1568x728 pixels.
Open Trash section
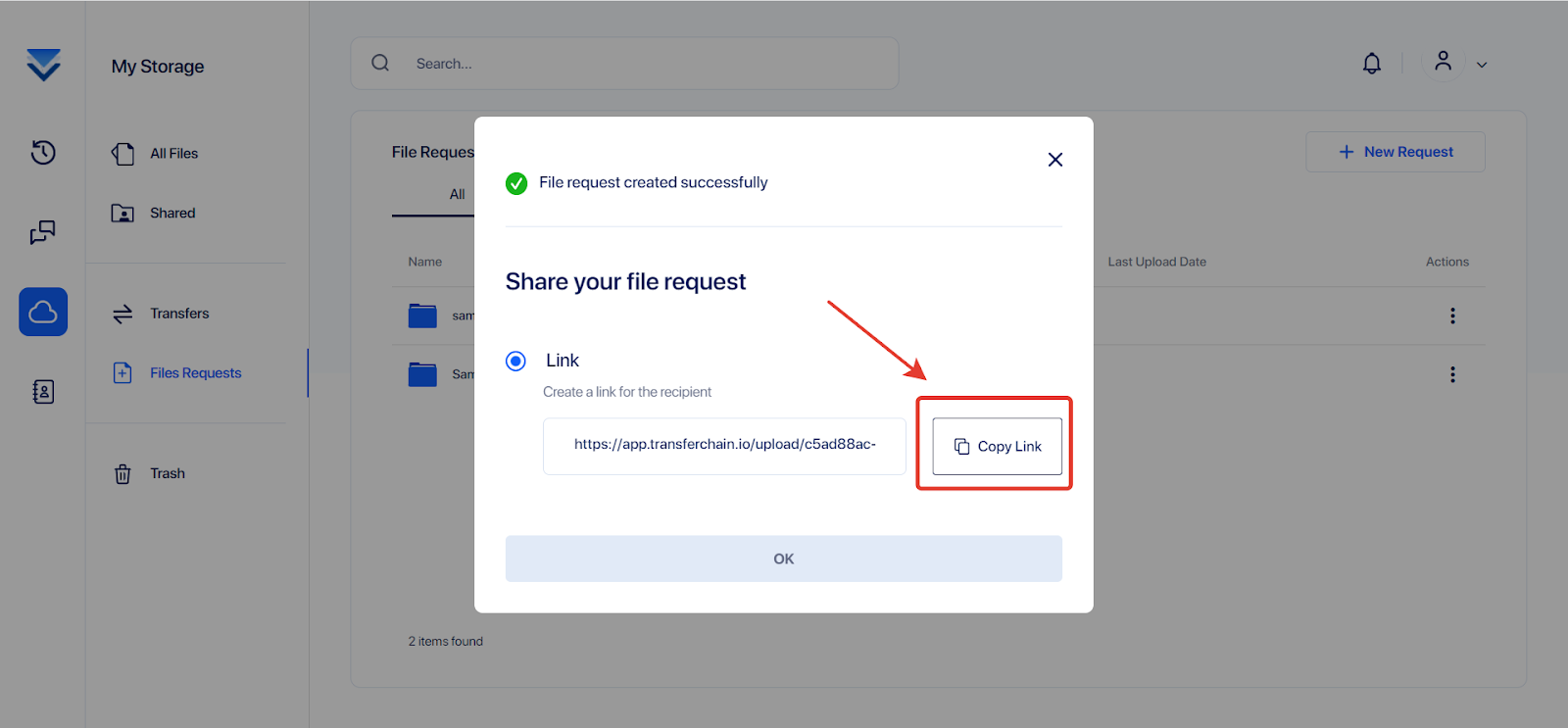168,474
